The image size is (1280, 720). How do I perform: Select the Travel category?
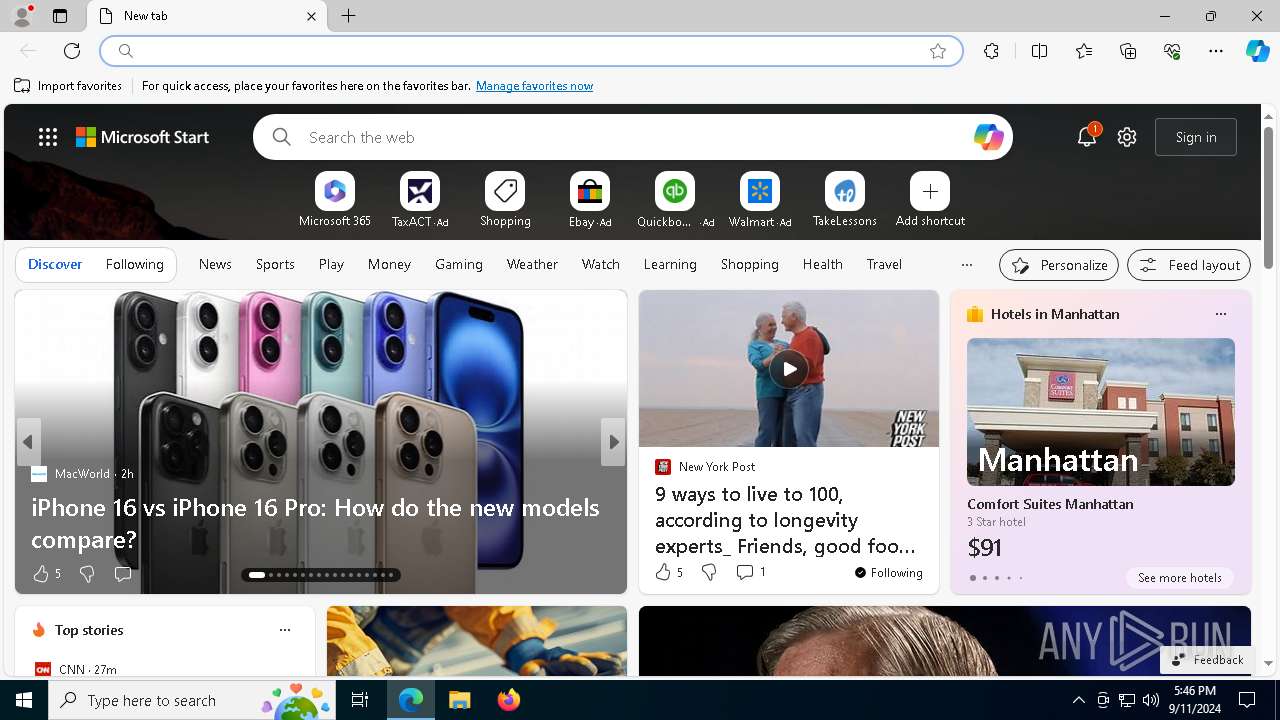pyautogui.click(x=884, y=264)
